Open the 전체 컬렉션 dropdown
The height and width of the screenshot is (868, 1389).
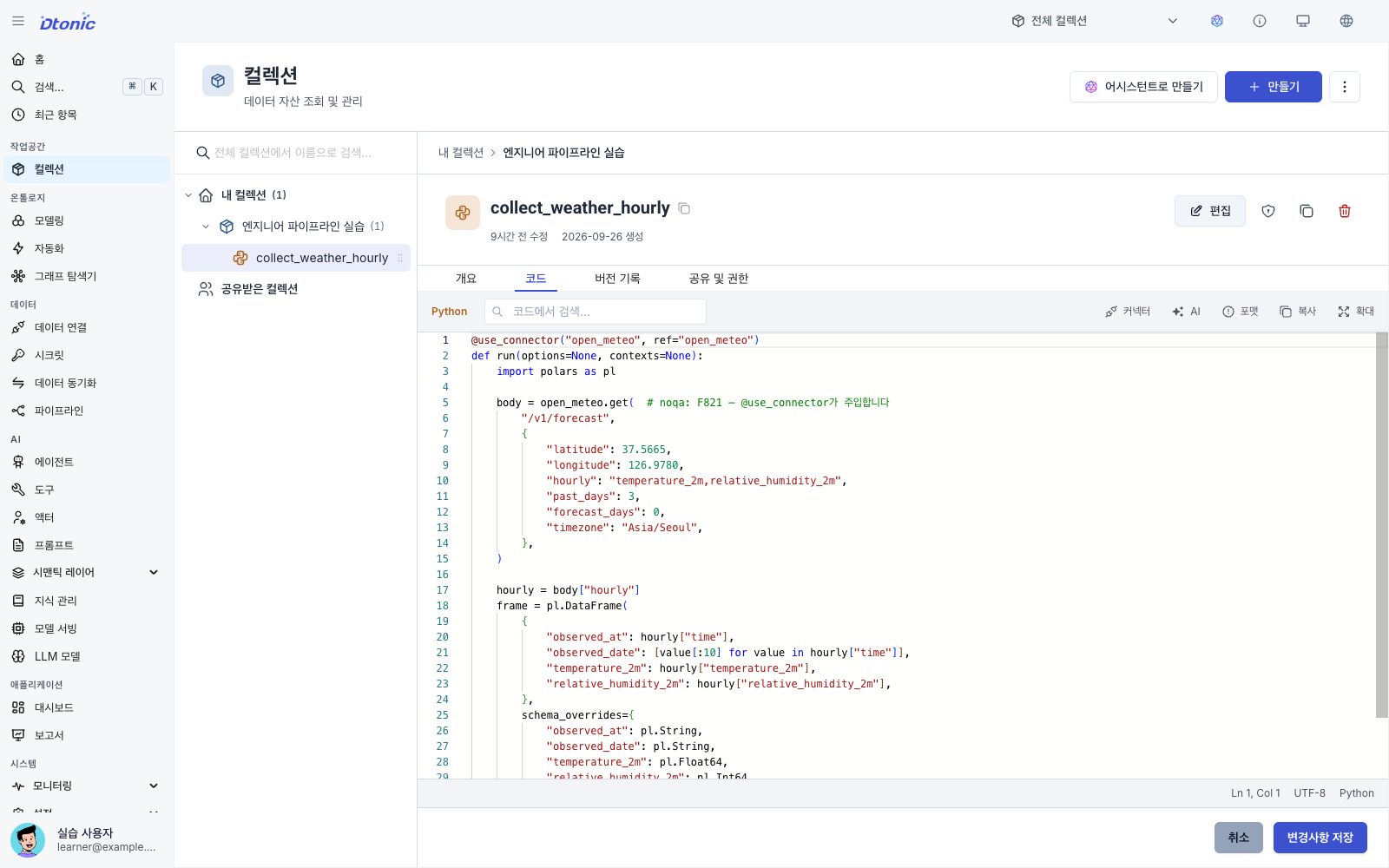pos(1096,21)
